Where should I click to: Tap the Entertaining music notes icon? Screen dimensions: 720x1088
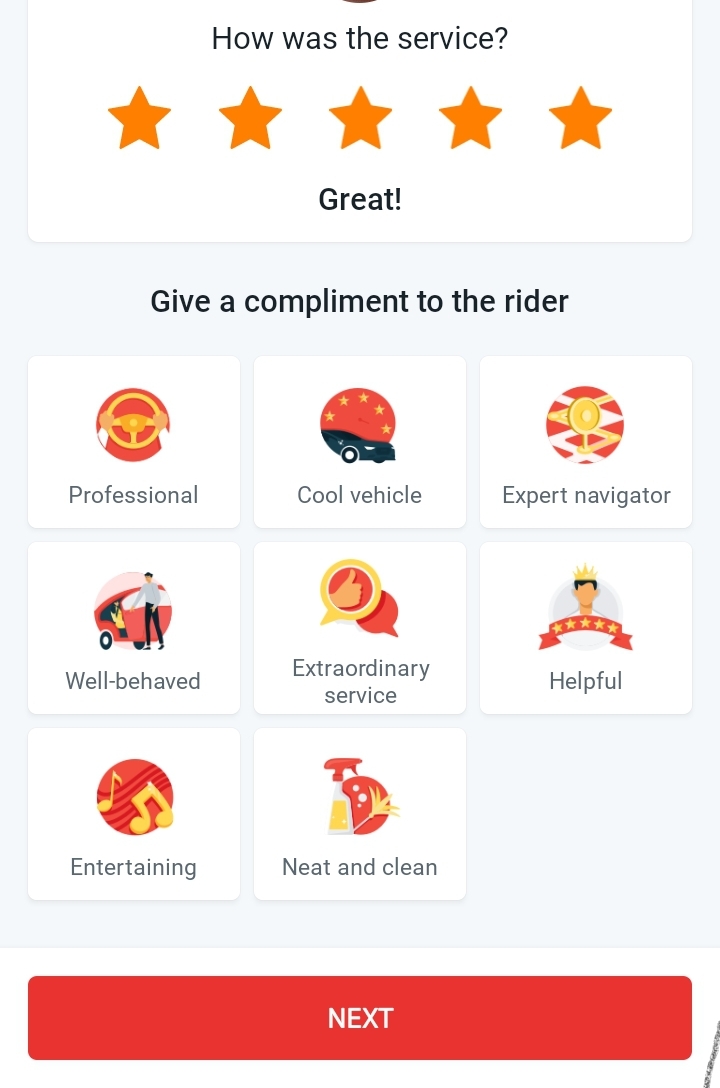point(134,797)
